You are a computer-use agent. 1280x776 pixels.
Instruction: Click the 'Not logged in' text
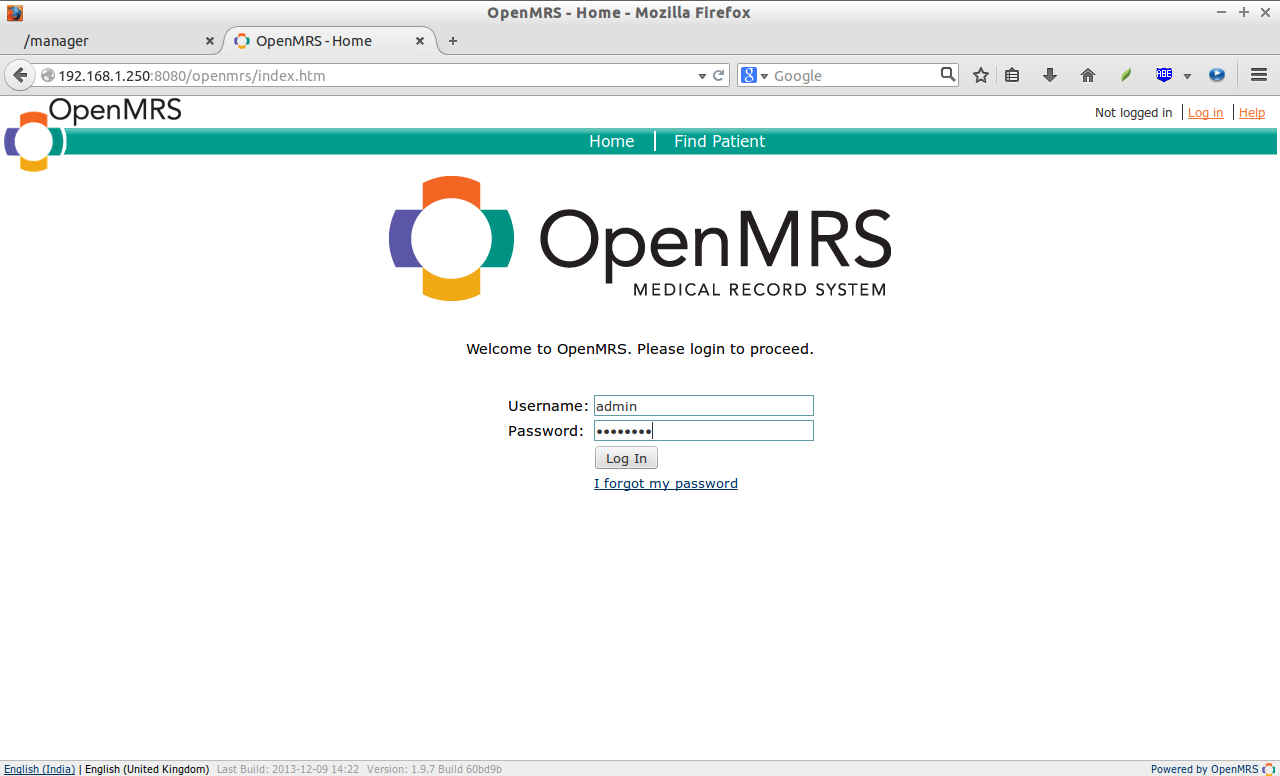tap(1133, 113)
